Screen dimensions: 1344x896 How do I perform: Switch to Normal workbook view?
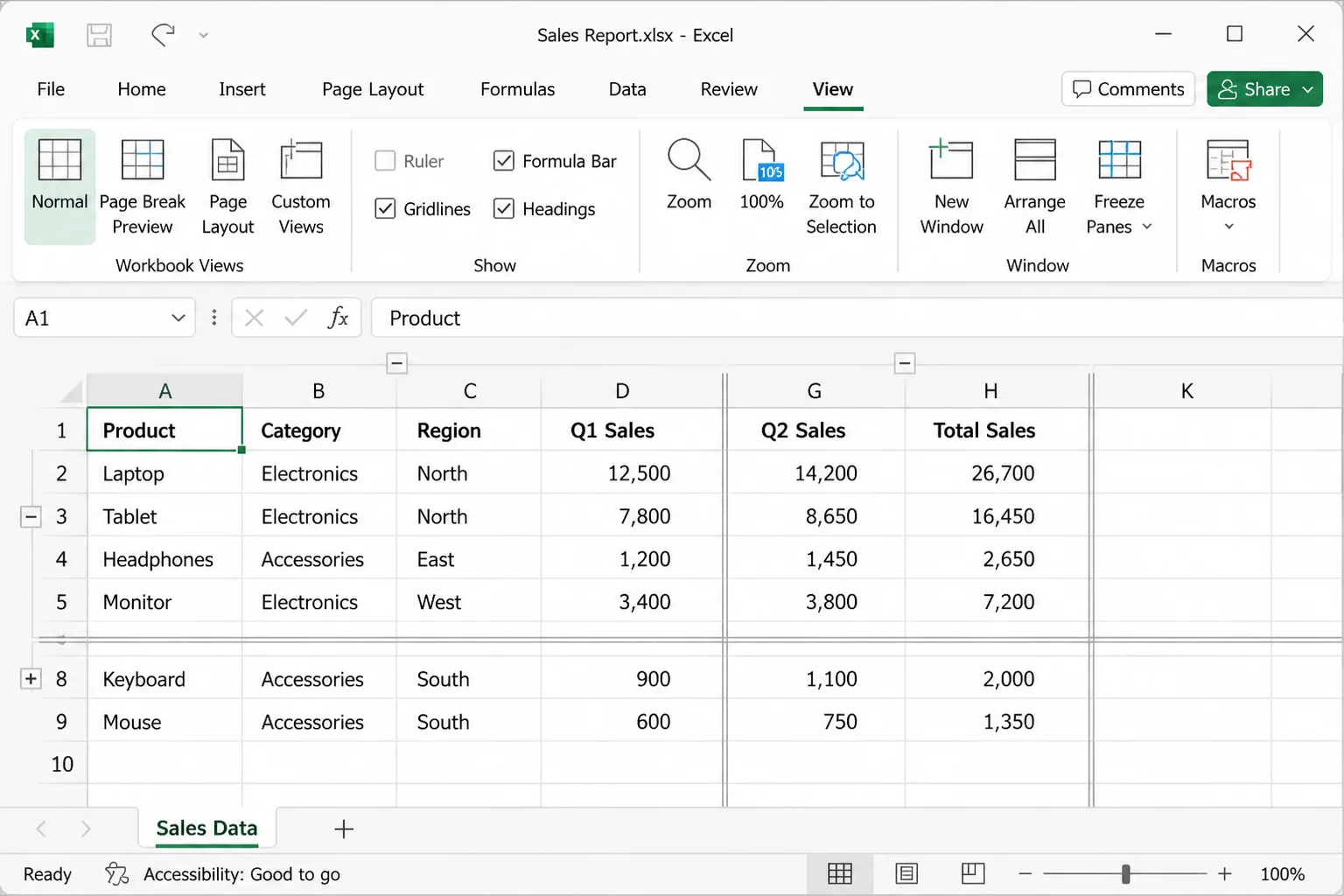59,186
